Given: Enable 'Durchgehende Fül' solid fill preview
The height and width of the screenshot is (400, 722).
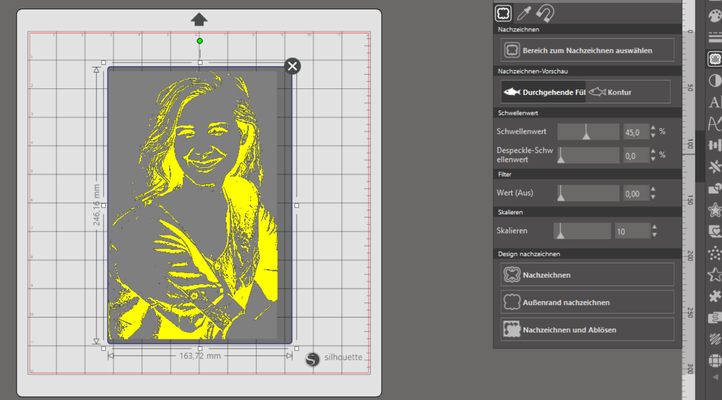Looking at the screenshot, I should point(542,92).
